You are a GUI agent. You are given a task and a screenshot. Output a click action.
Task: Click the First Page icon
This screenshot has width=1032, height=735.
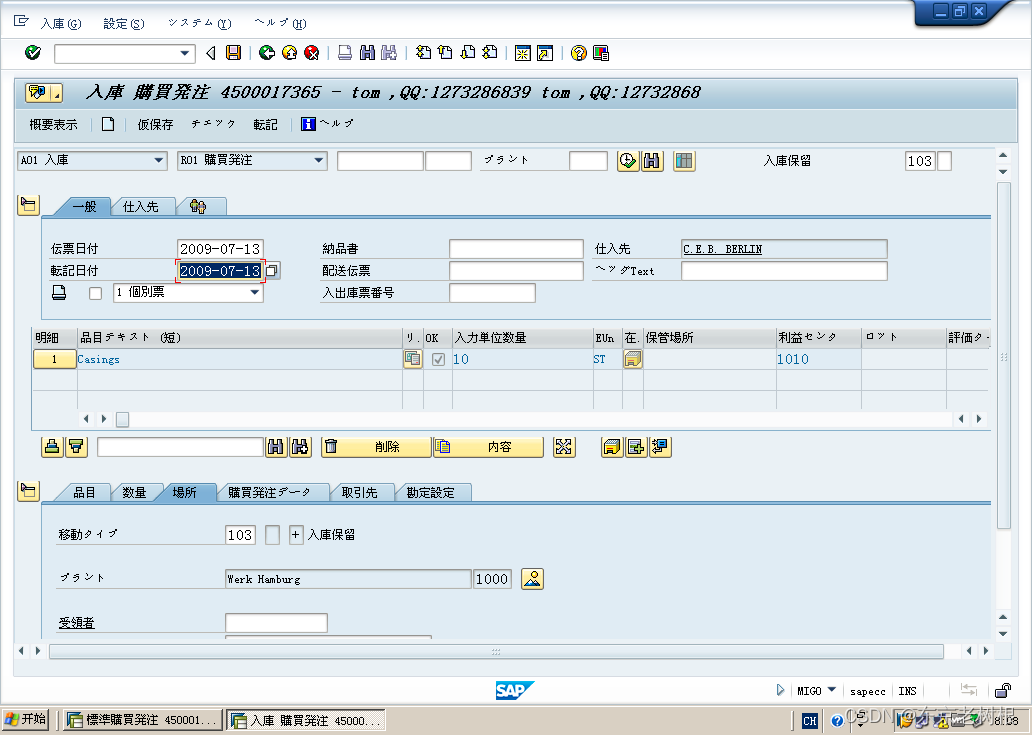tap(423, 53)
